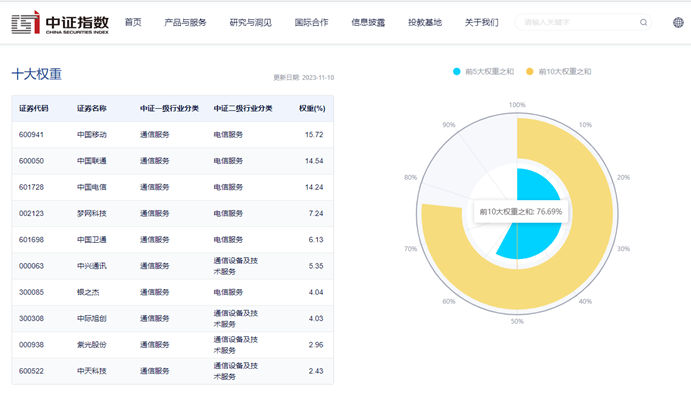This screenshot has width=691, height=394.
Task: Click the 前10大权重之和: 76.69% tooltip
Action: pos(521,212)
